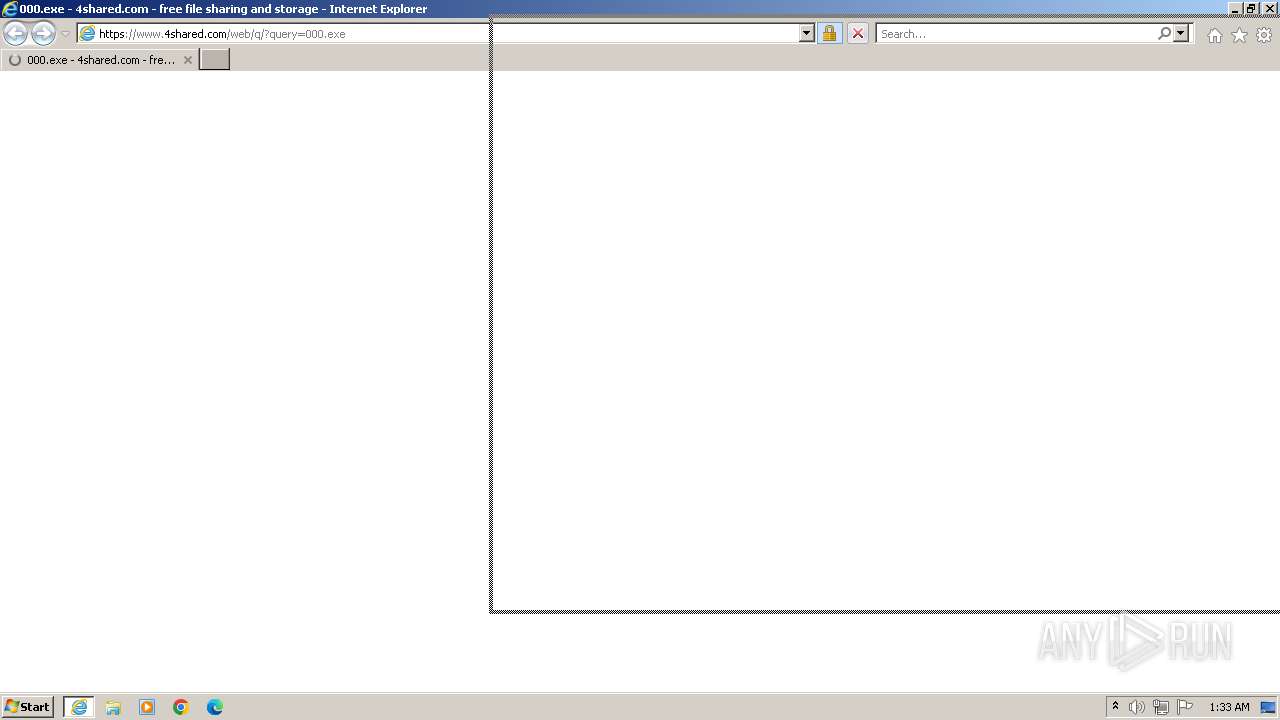Image resolution: width=1280 pixels, height=720 pixels.
Task: Click the Internet Explorer title bar logo
Action: [x=10, y=9]
